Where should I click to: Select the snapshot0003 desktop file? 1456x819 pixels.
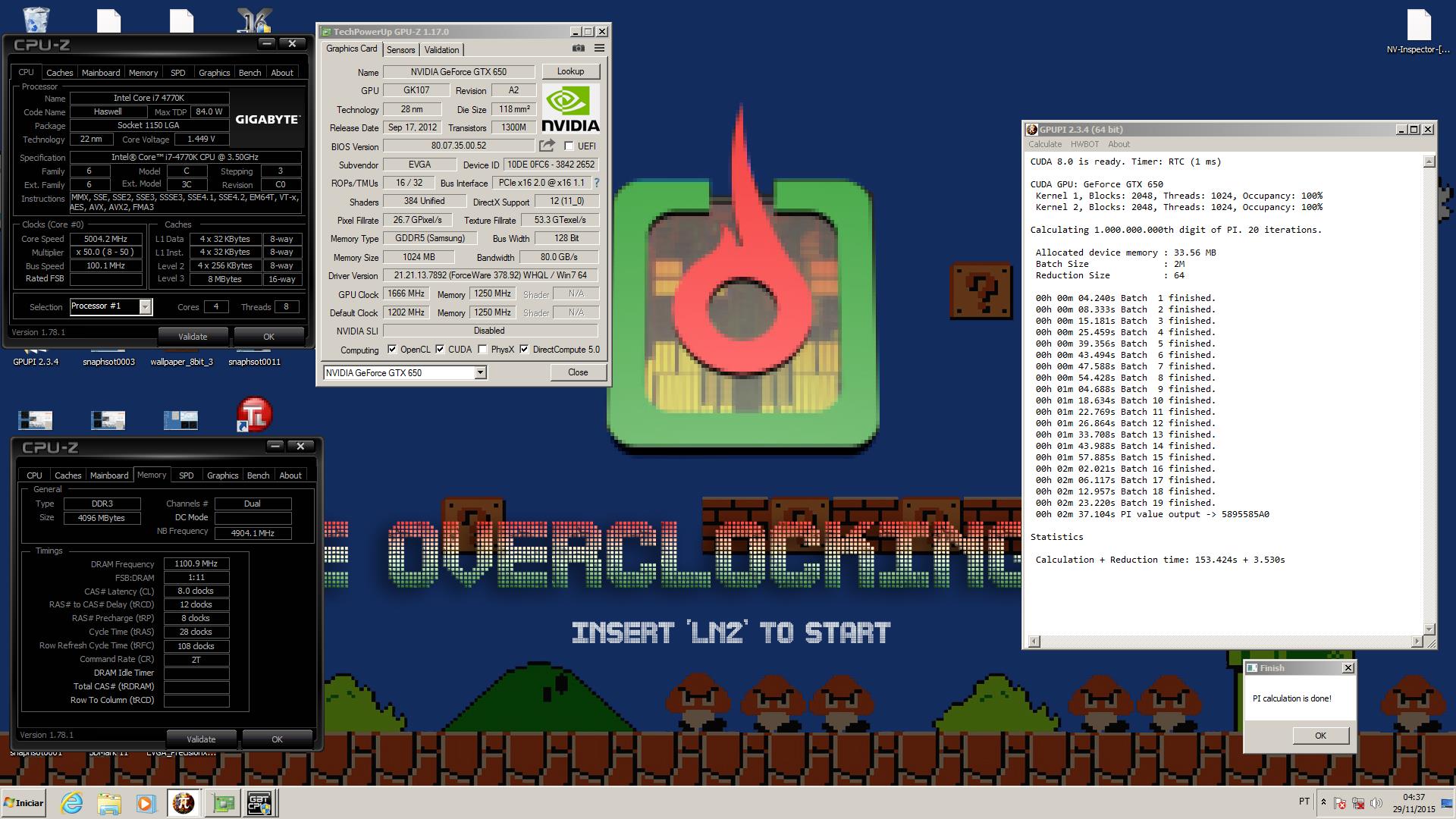(108, 361)
